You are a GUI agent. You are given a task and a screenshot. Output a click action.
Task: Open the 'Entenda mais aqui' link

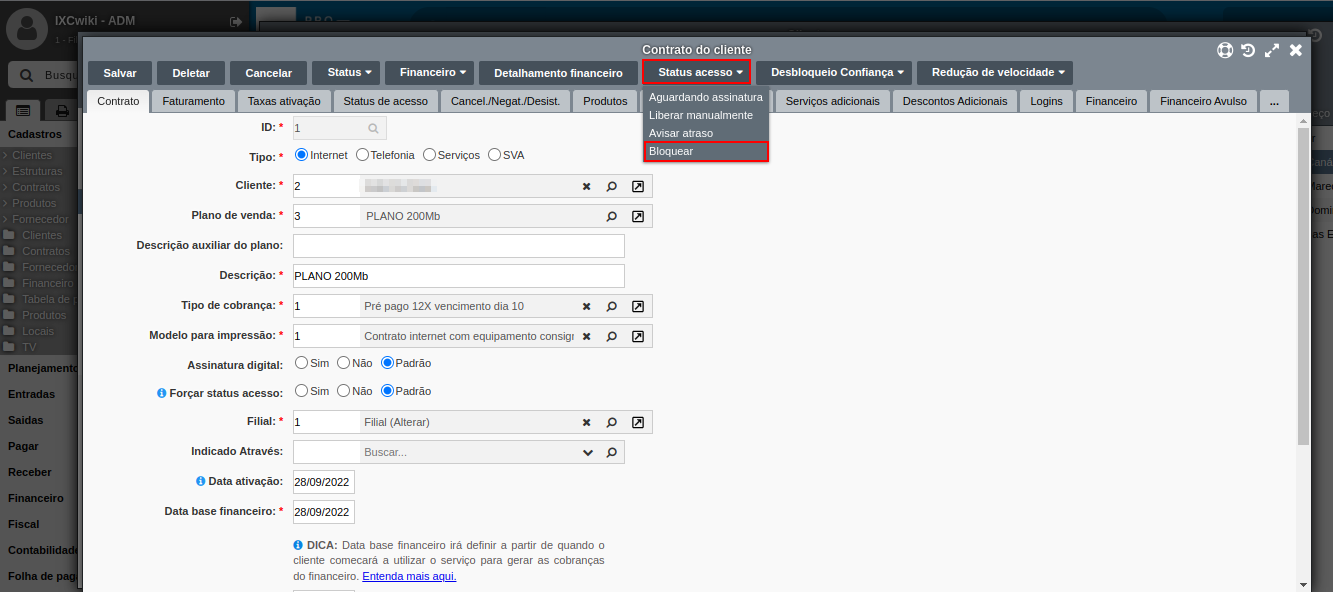(409, 576)
